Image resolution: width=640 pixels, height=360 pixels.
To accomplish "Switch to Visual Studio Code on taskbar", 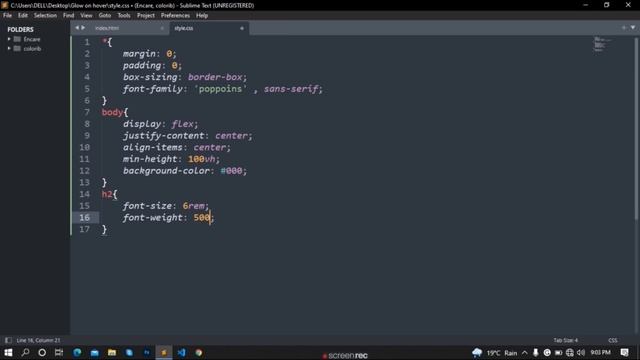I will pyautogui.click(x=182, y=352).
